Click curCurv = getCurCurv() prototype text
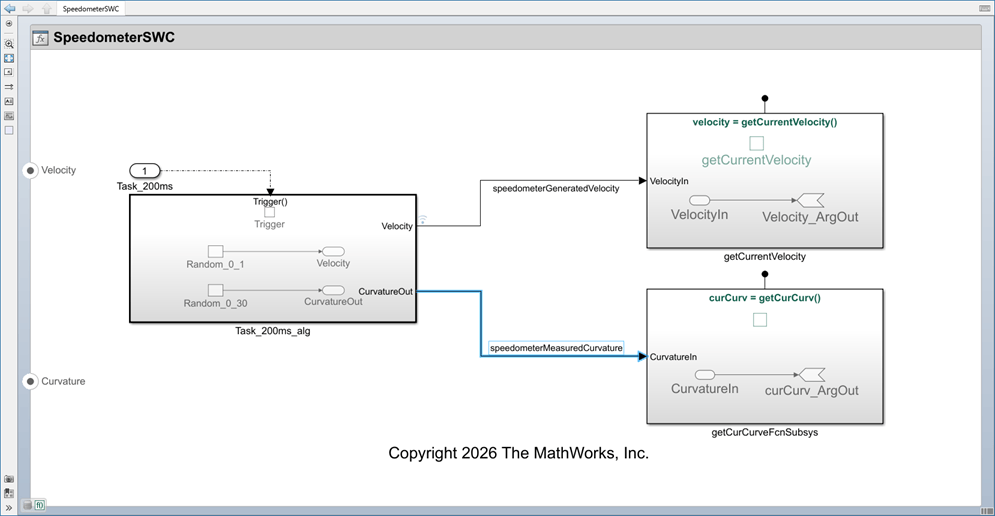Viewport: 995px width, 516px height. tap(765, 298)
